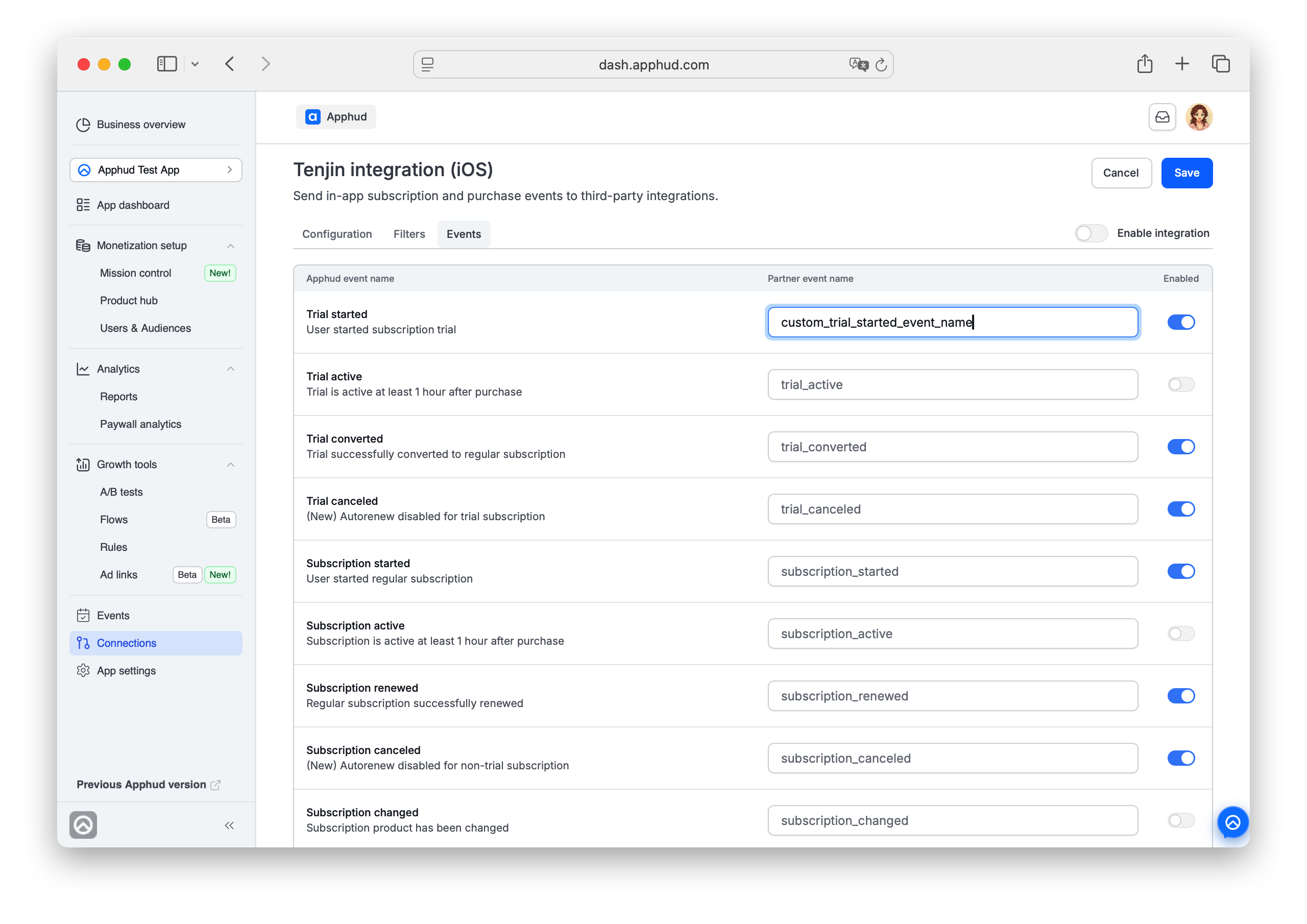Click the Monetization setup coins icon
The height and width of the screenshot is (924, 1307).
pyautogui.click(x=83, y=246)
